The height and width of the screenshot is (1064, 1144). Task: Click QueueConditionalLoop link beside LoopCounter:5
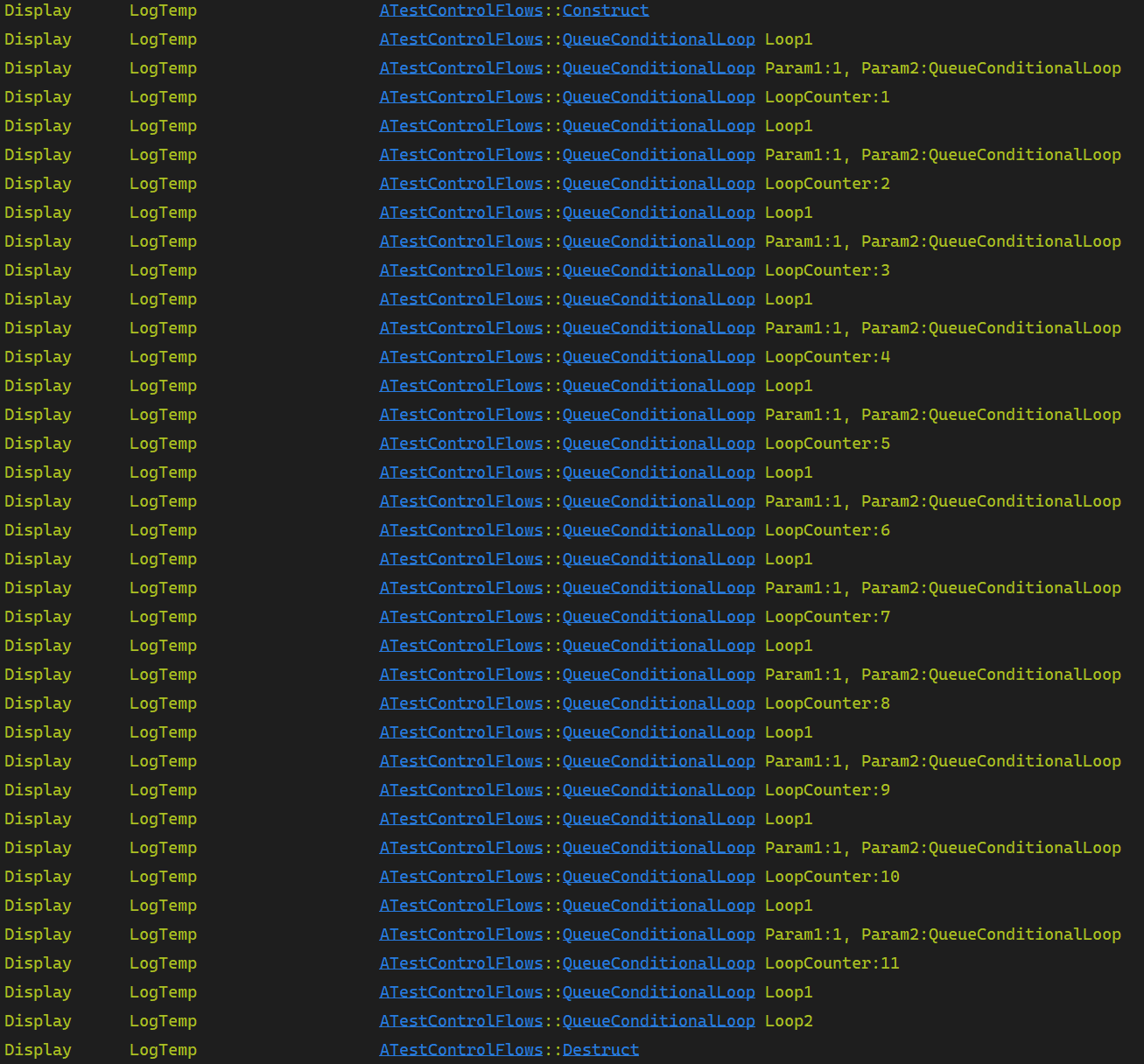(x=658, y=444)
